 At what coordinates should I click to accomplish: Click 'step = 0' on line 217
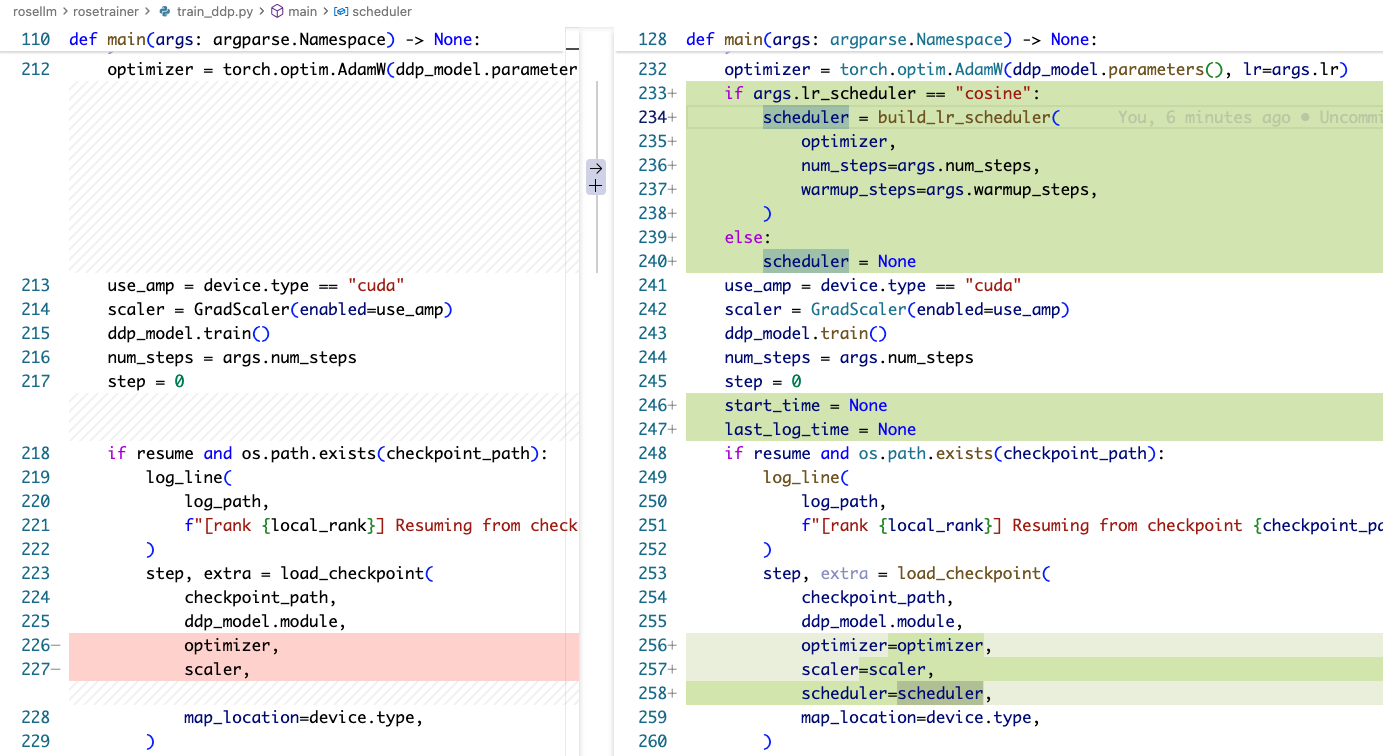(146, 381)
